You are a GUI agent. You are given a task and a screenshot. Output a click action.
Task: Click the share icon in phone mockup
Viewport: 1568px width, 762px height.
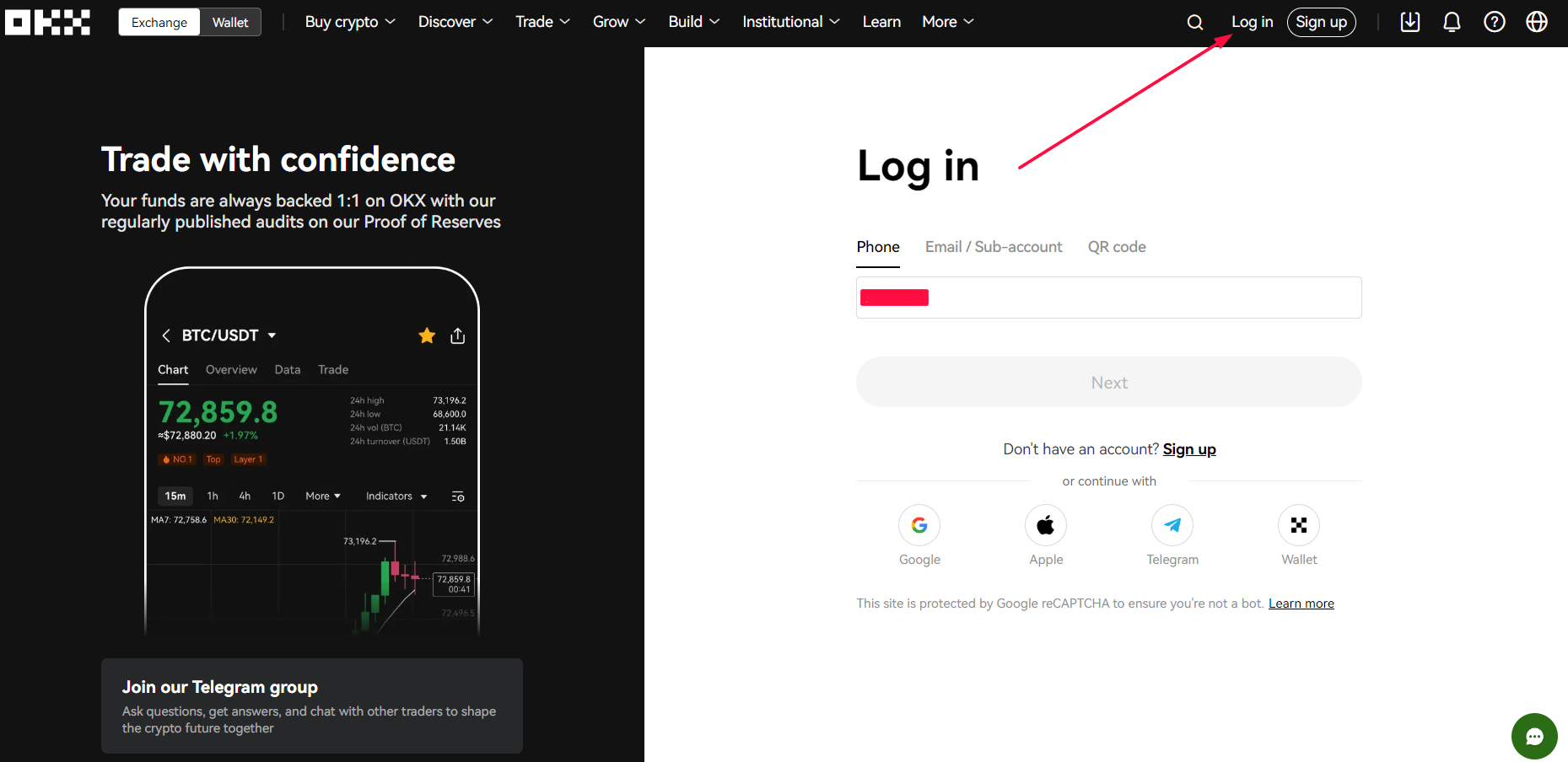(x=458, y=335)
